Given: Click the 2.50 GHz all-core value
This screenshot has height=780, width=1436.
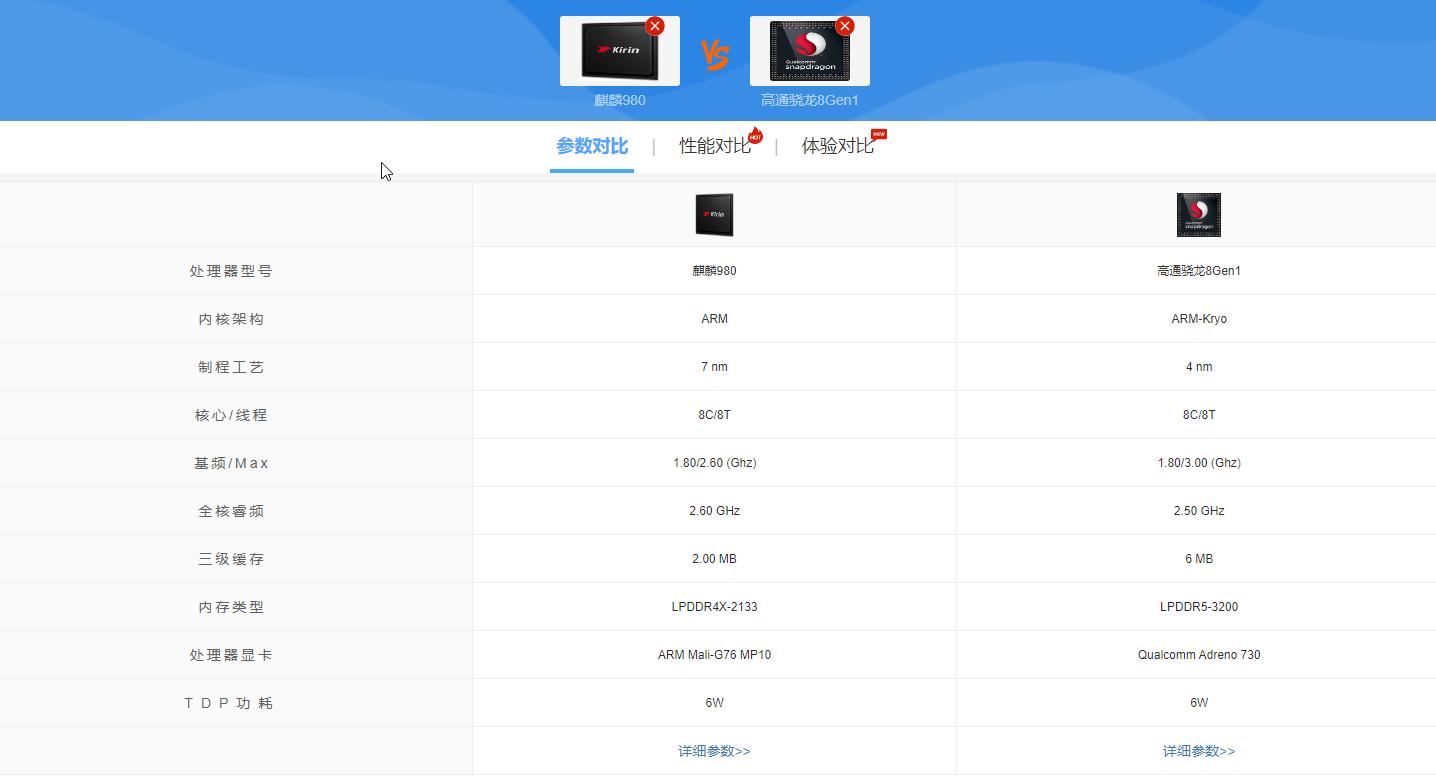Looking at the screenshot, I should (1199, 511).
